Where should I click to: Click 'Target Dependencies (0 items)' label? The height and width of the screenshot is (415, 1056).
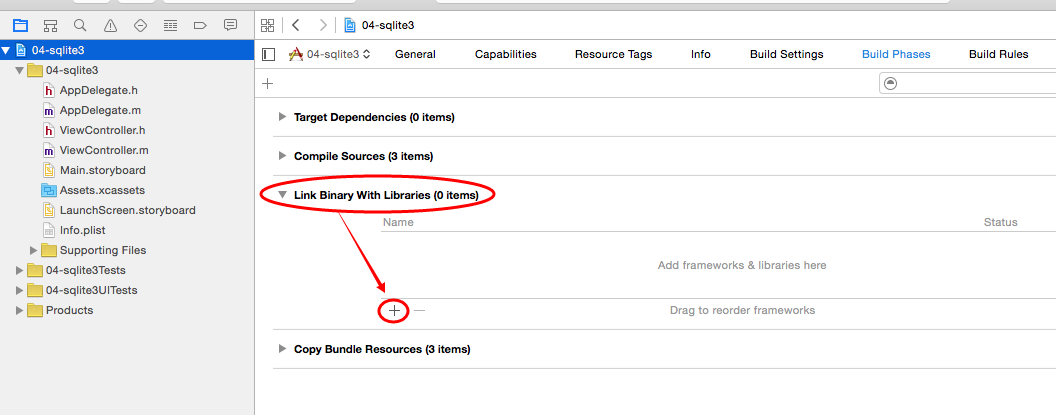click(x=374, y=117)
